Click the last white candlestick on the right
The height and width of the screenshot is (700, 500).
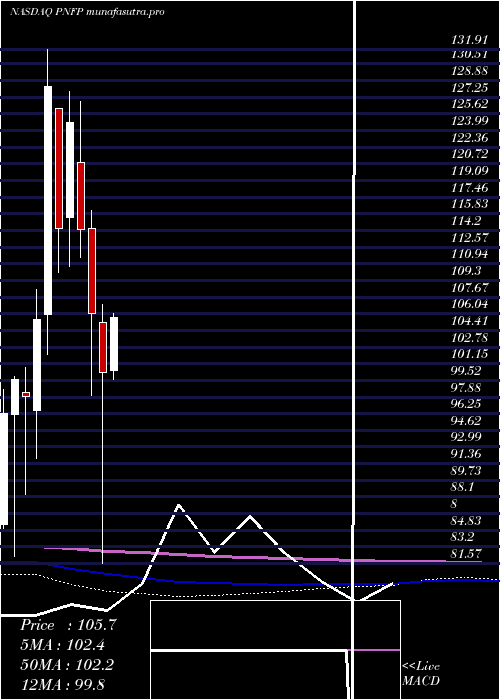[x=114, y=344]
